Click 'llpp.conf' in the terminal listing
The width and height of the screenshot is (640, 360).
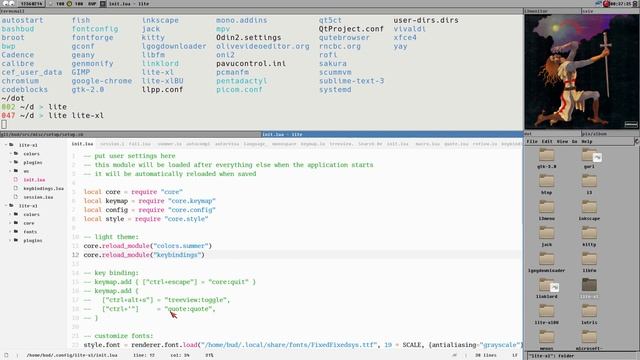(x=162, y=89)
